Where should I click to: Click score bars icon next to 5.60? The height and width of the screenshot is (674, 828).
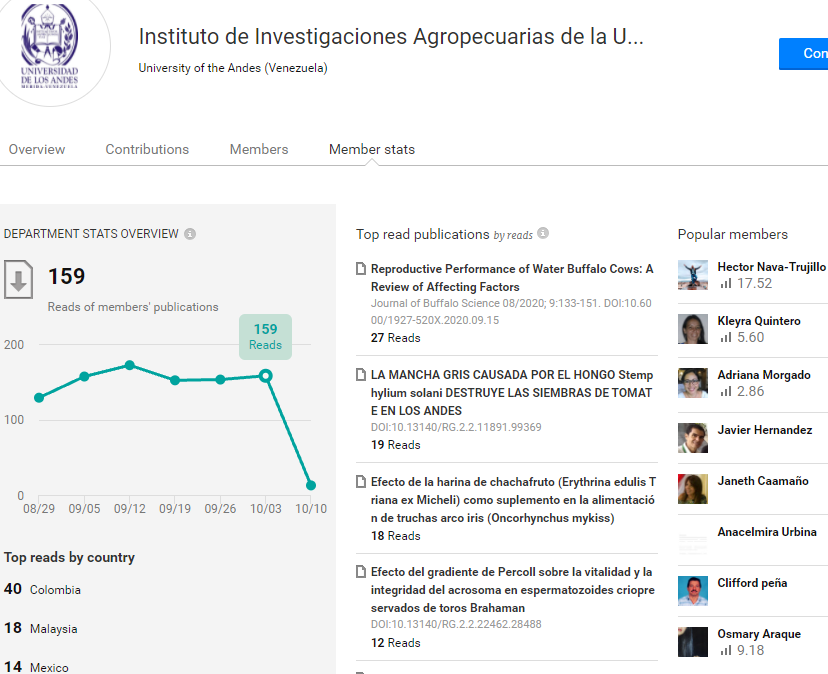point(726,338)
